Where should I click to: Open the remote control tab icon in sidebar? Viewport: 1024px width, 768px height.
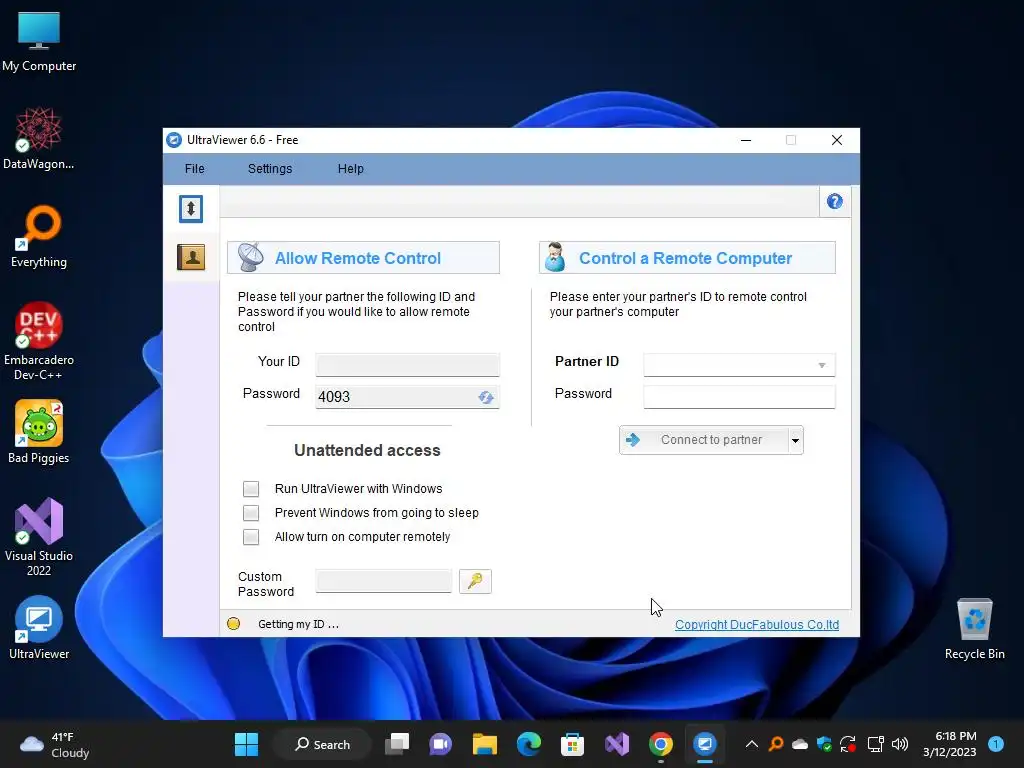tap(191, 209)
